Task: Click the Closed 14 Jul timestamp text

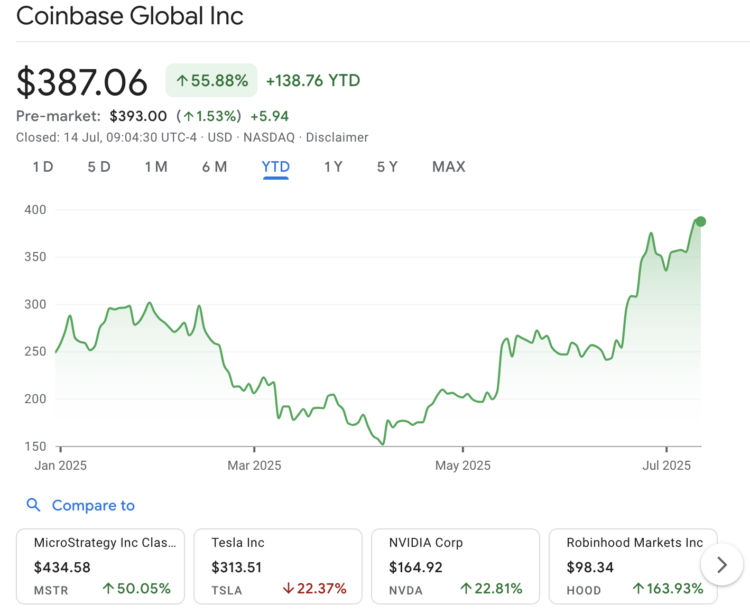Action: pyautogui.click(x=106, y=138)
